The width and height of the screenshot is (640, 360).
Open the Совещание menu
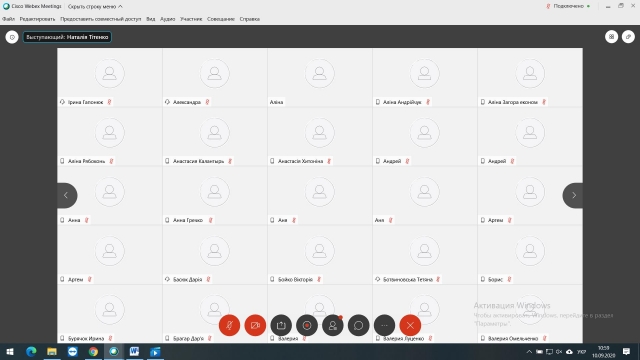coord(221,19)
